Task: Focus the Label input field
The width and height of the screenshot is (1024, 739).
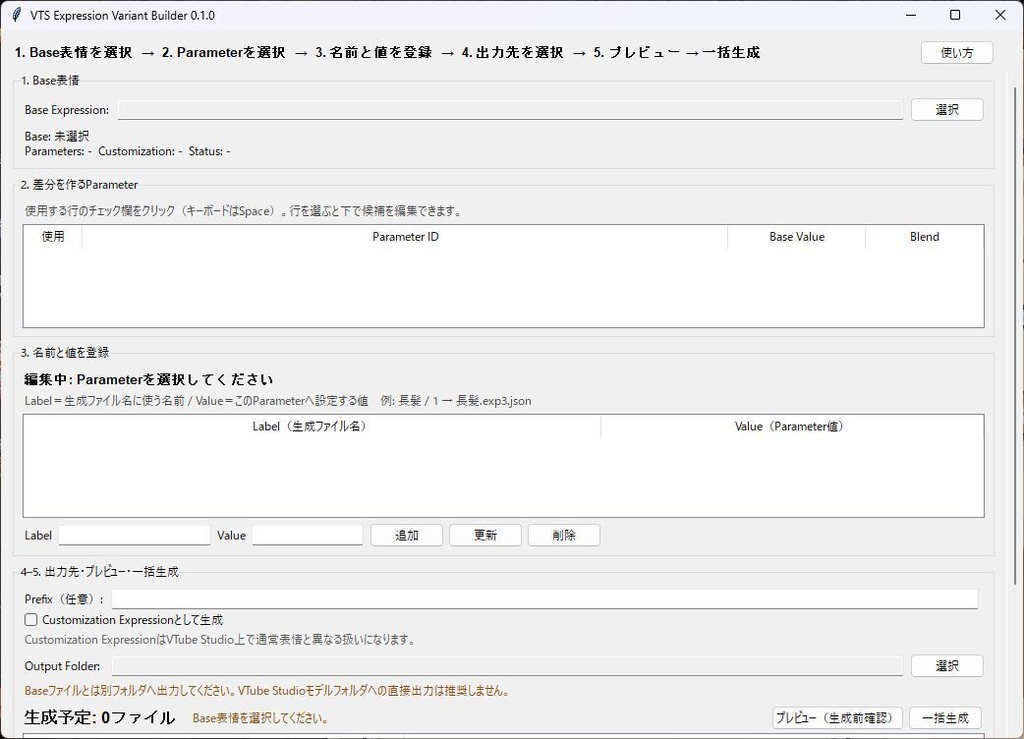Action: click(x=135, y=535)
